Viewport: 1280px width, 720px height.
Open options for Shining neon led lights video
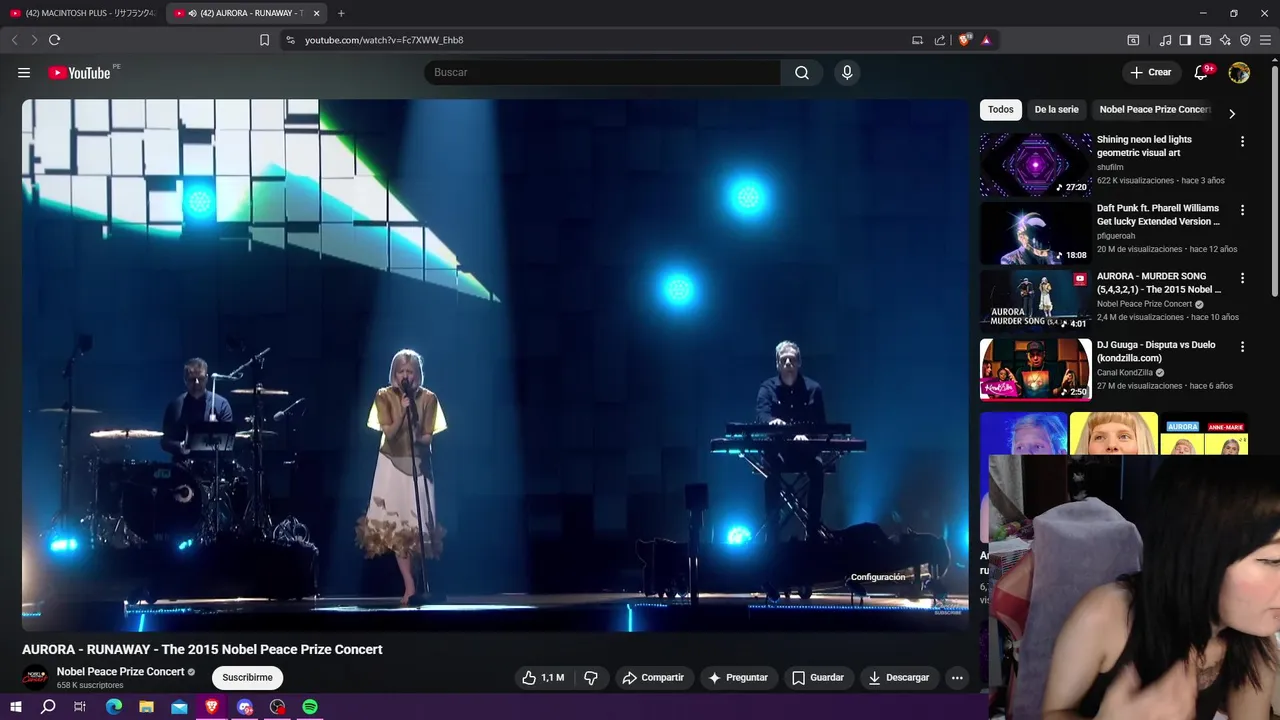1242,142
